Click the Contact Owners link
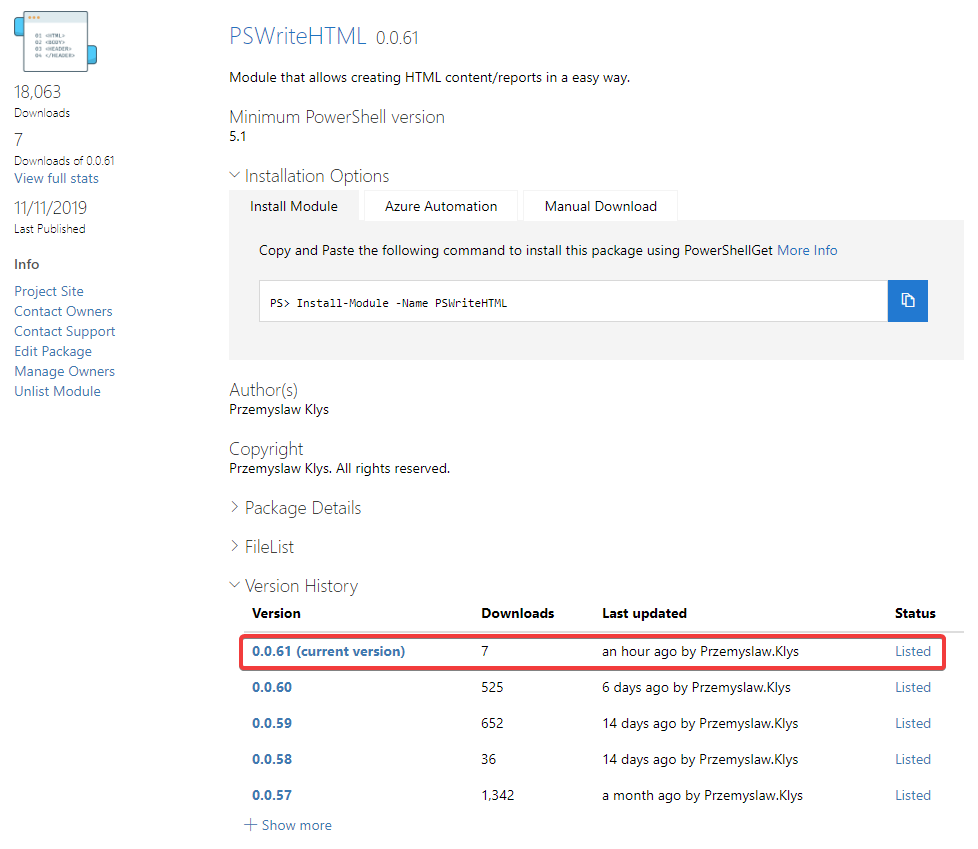Image resolution: width=978 pixels, height=849 pixels. [x=63, y=311]
